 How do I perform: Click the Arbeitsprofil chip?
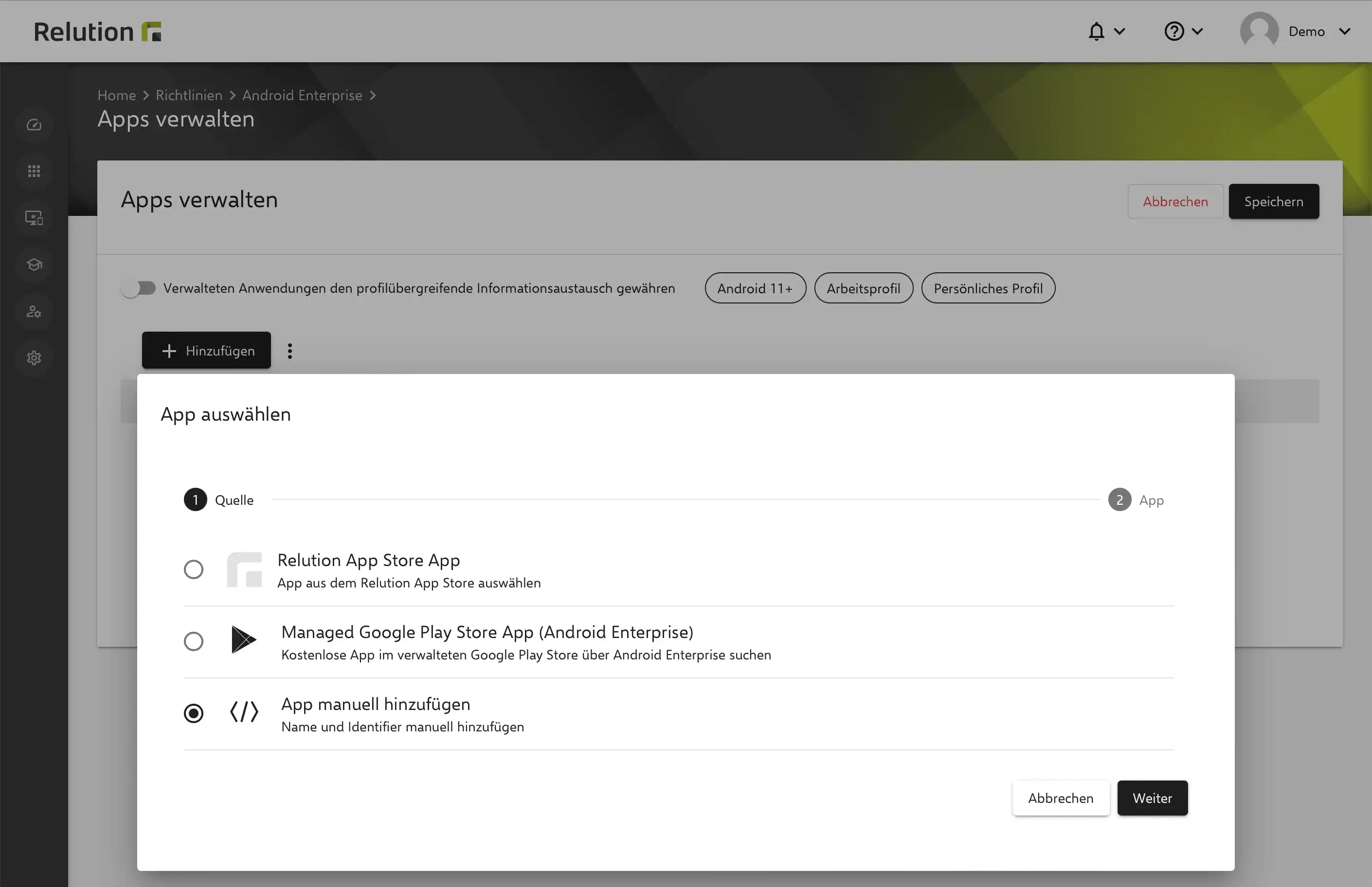[x=863, y=288]
